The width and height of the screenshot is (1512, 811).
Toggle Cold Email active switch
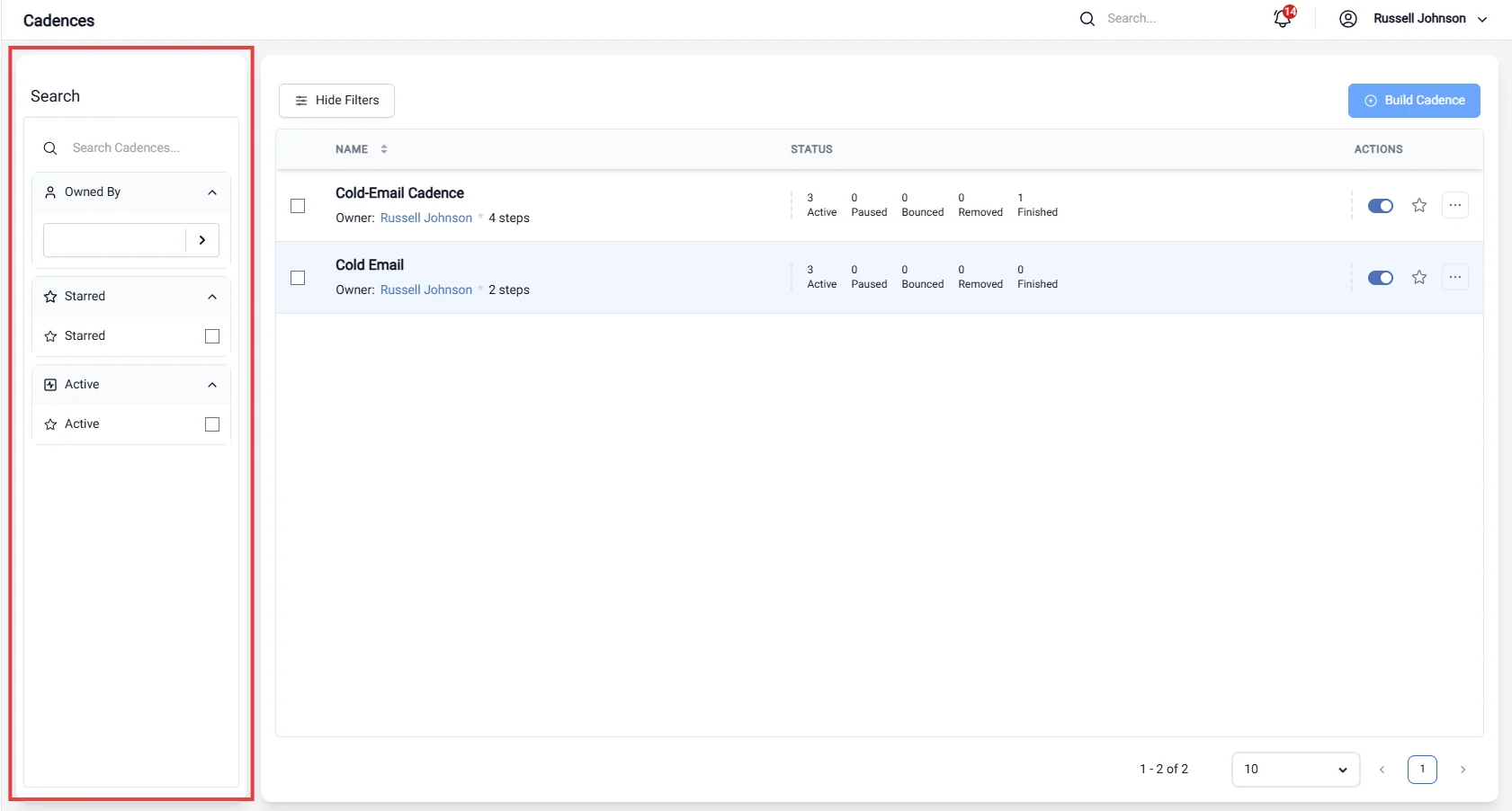[x=1381, y=278]
